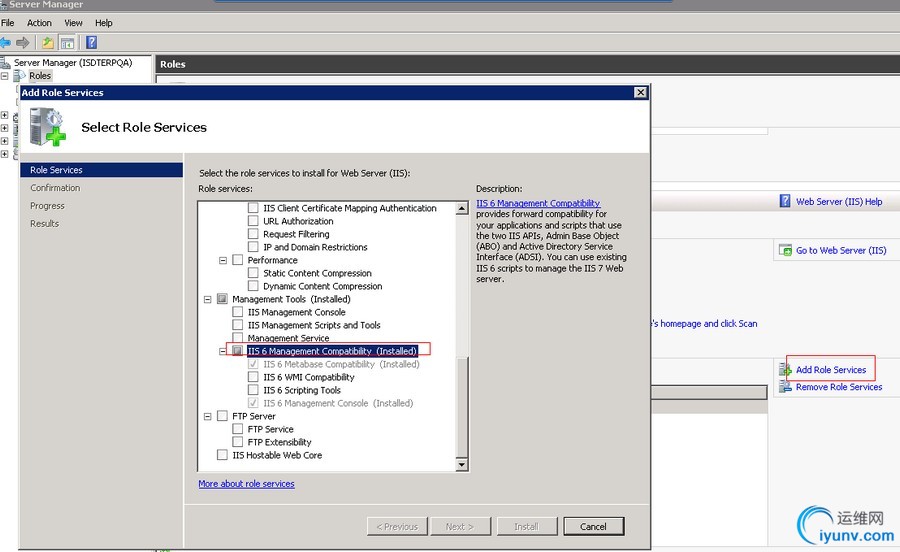Image resolution: width=900 pixels, height=552 pixels.
Task: Open Web Server (IIS) Help link
Action: 839,201
